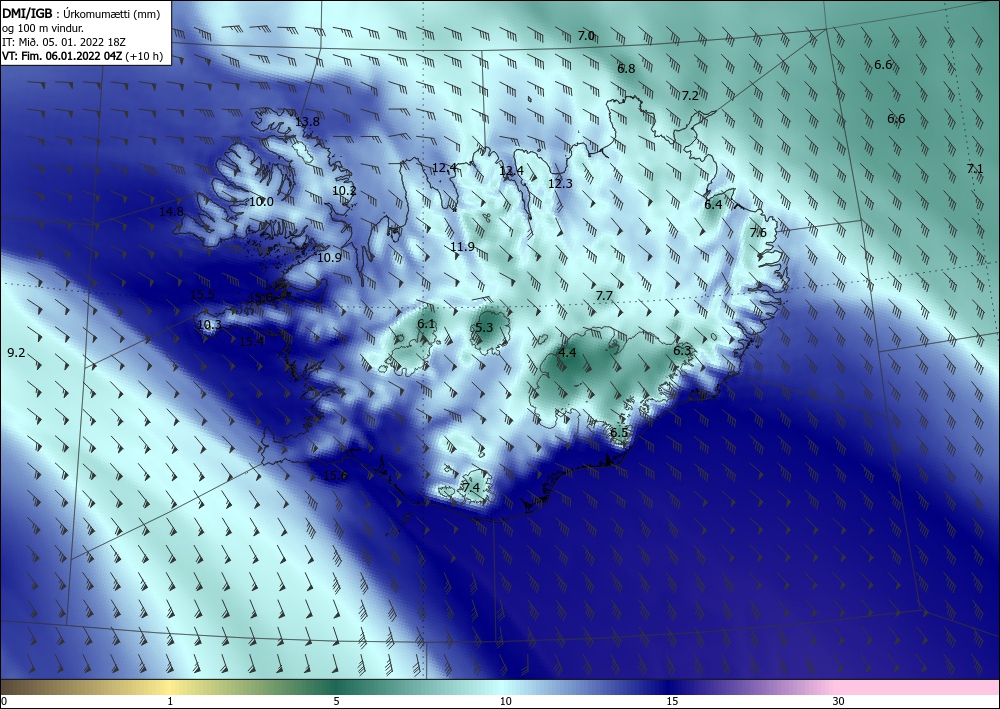
Task: Select the 6.4 value label
Action: (x=713, y=205)
